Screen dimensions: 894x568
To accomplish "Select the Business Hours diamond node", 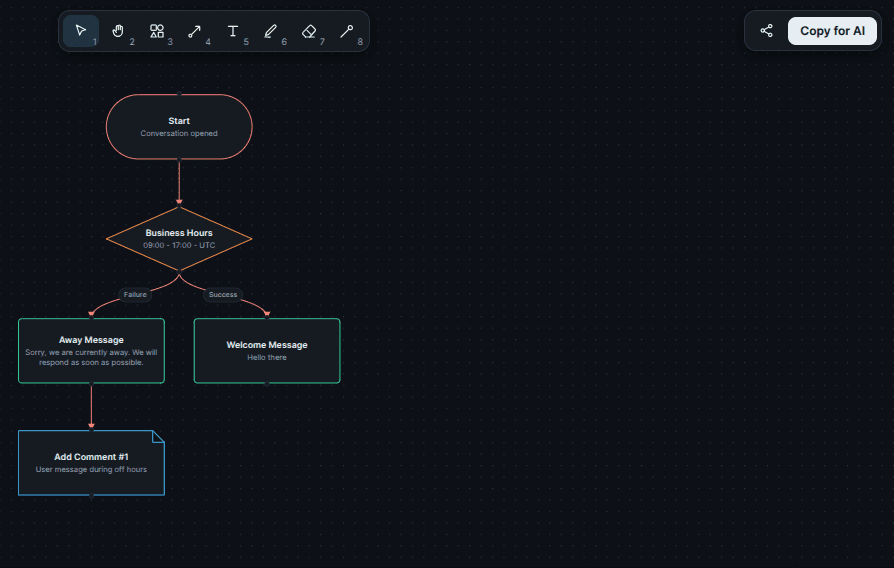I will 179,238.
